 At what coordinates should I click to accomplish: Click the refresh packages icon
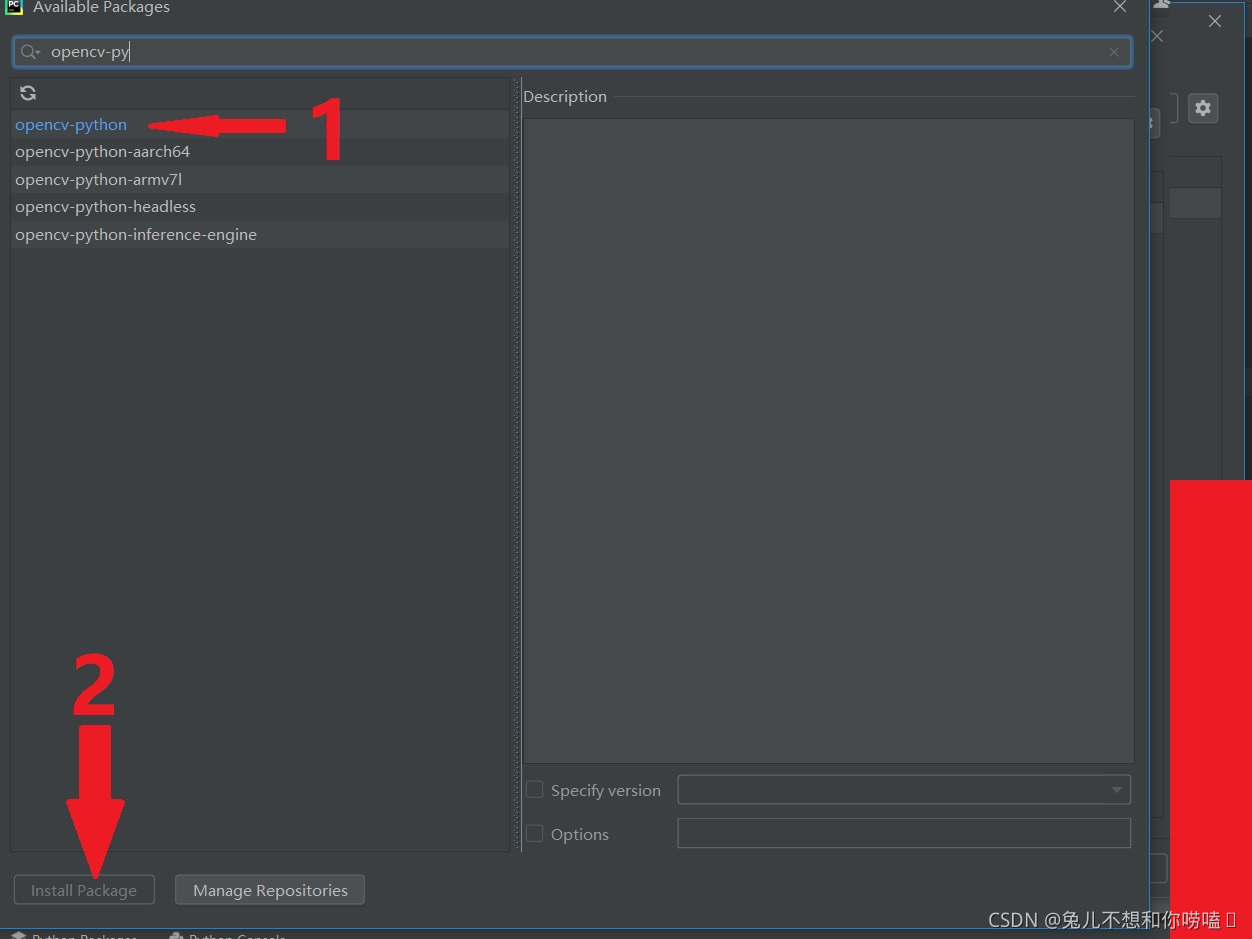click(28, 93)
